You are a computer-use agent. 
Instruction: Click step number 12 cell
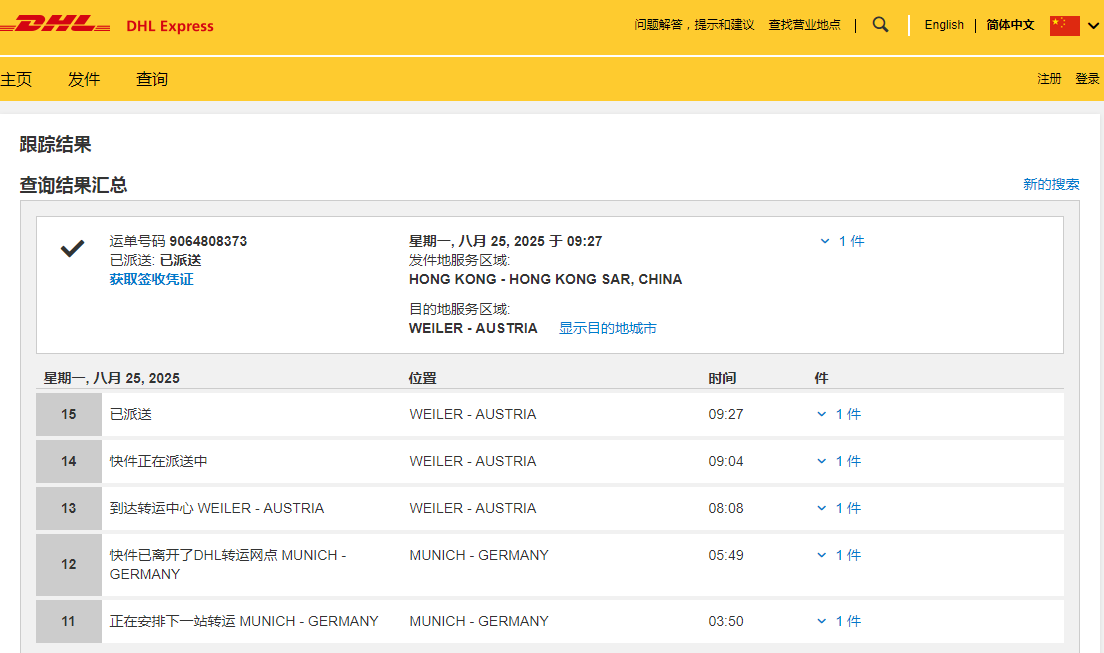coord(69,564)
